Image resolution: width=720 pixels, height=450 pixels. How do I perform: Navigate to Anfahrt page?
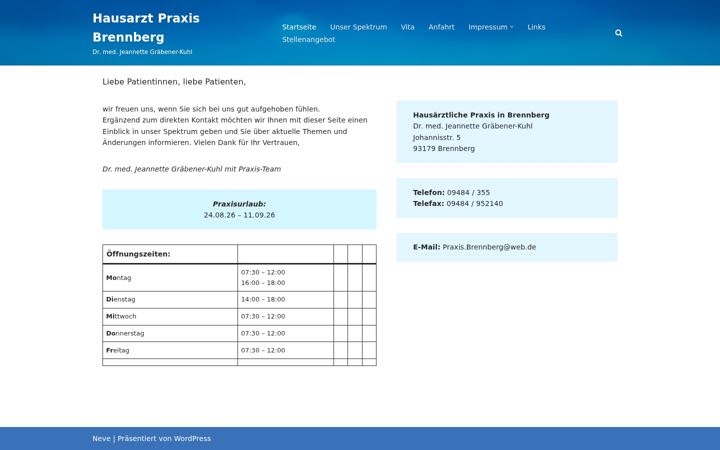click(441, 27)
